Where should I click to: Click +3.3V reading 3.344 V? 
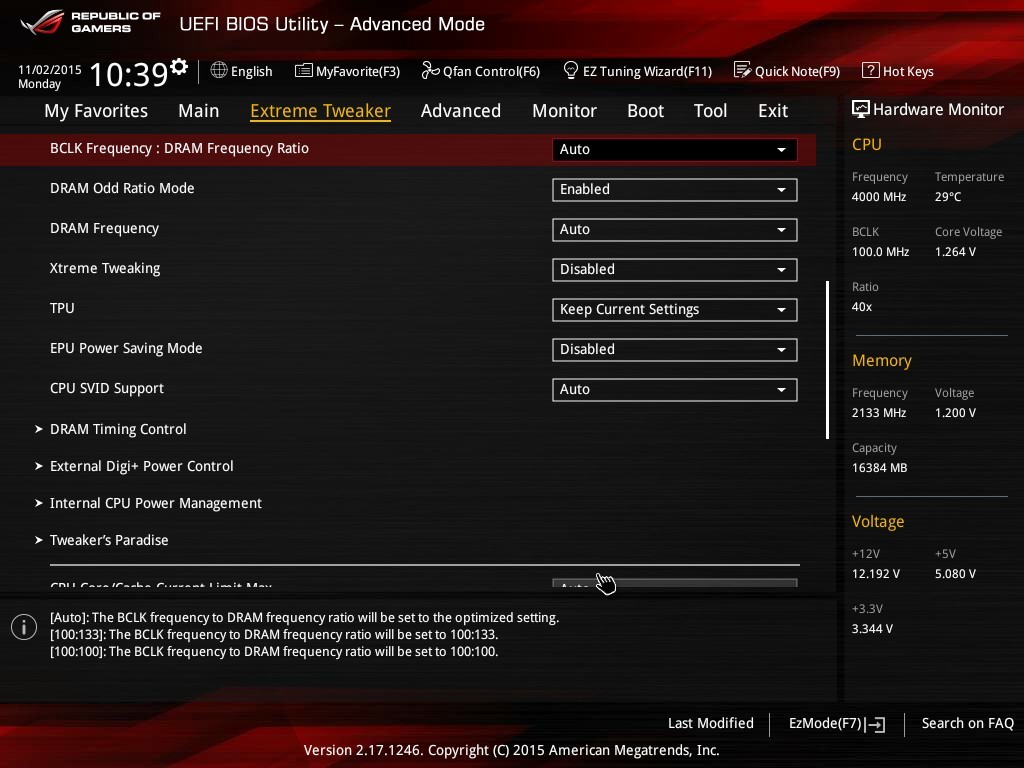(x=872, y=629)
